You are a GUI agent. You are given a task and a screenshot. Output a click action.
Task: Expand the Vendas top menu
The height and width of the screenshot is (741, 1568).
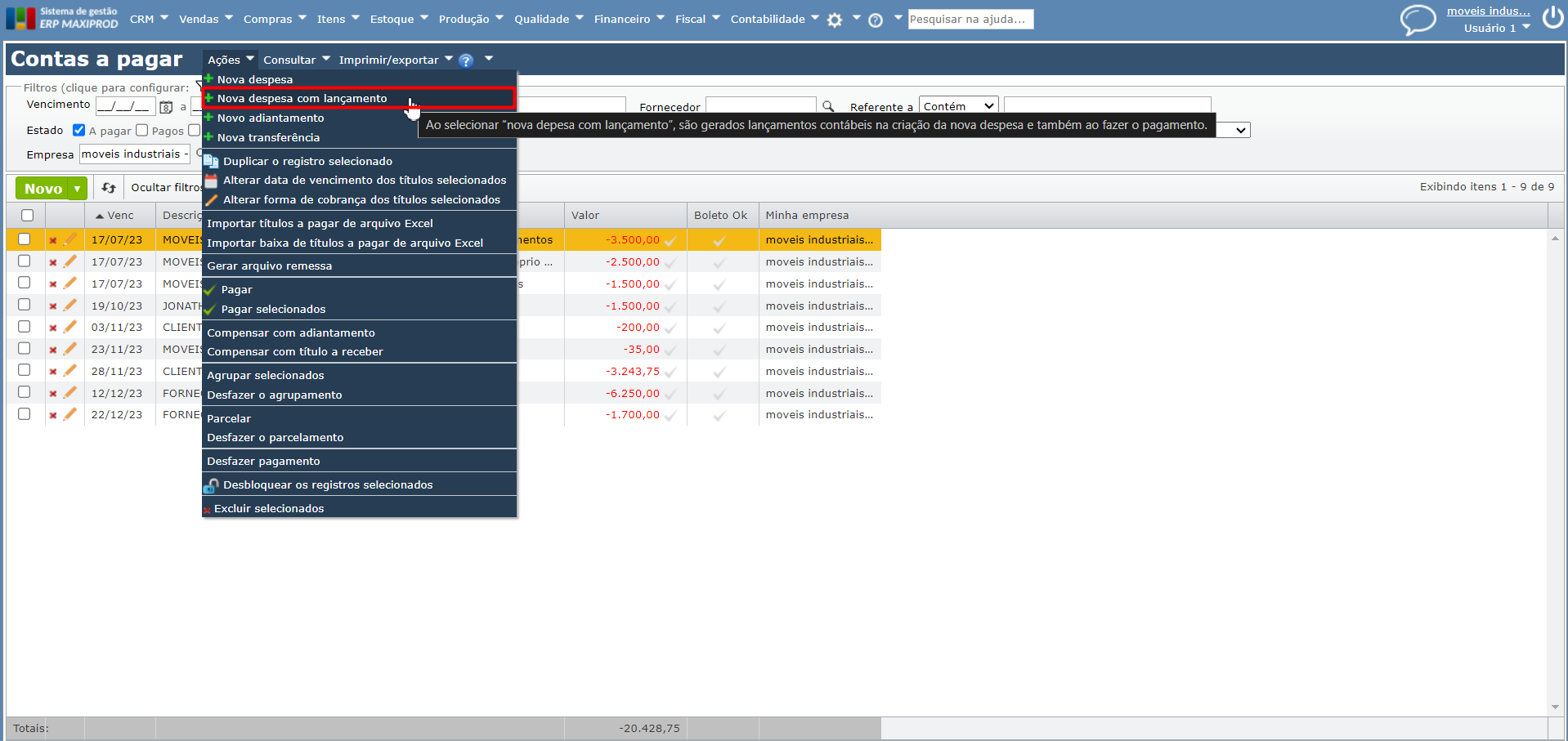coord(206,19)
